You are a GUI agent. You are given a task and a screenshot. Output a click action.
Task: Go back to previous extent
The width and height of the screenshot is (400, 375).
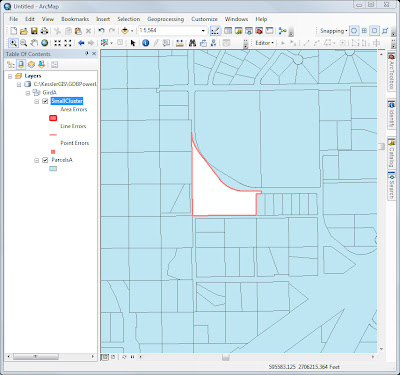(81, 43)
